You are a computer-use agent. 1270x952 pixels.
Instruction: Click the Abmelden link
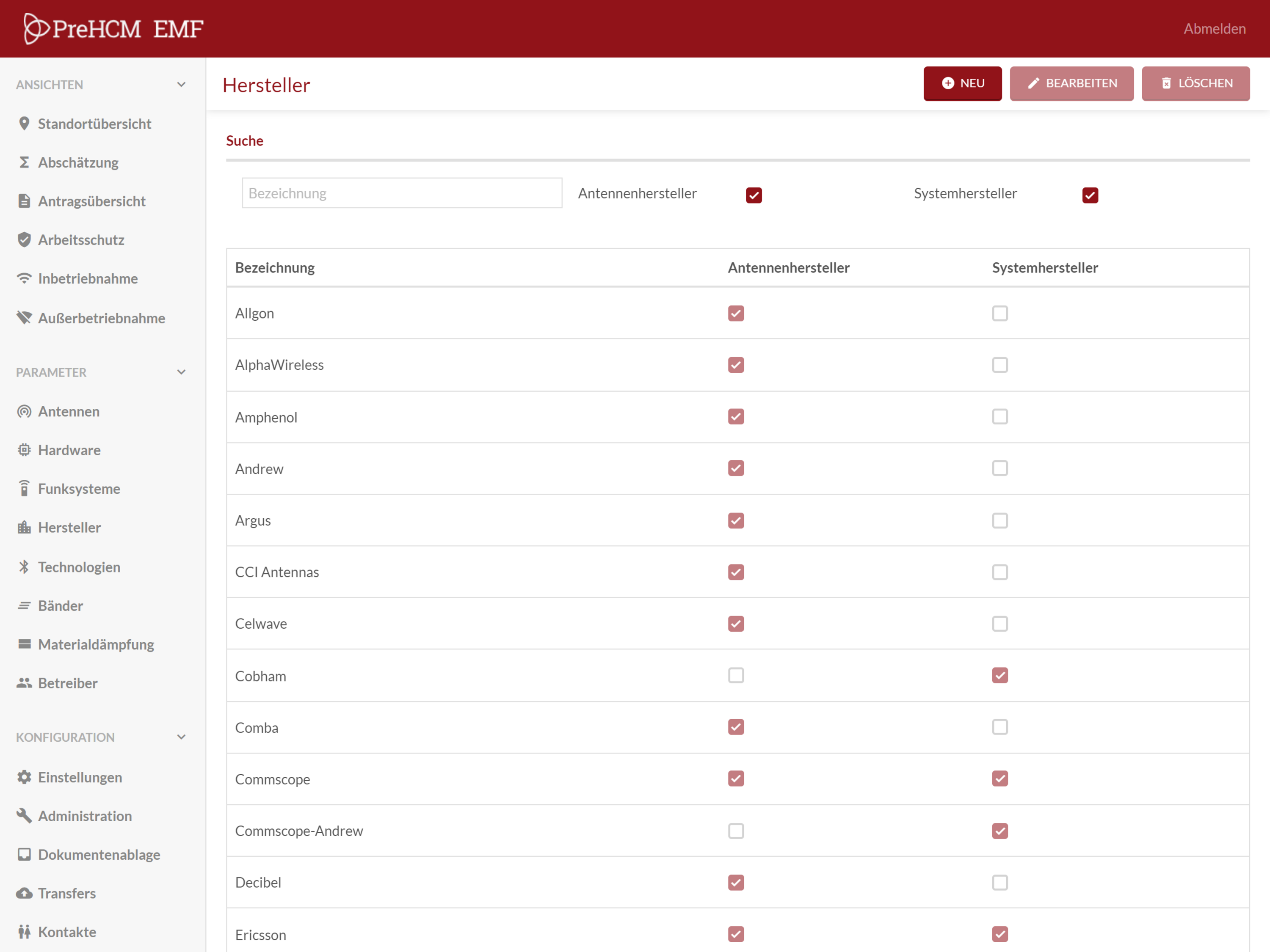point(1214,29)
